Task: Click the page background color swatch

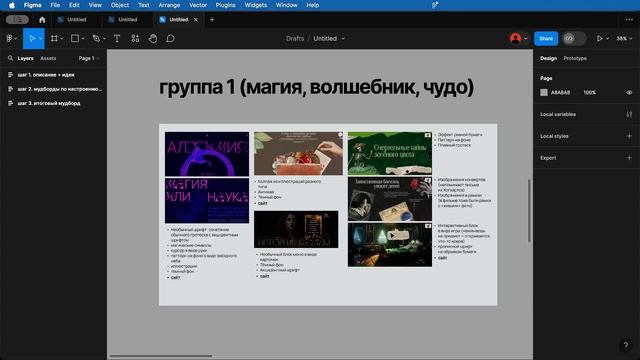Action: click(x=544, y=93)
